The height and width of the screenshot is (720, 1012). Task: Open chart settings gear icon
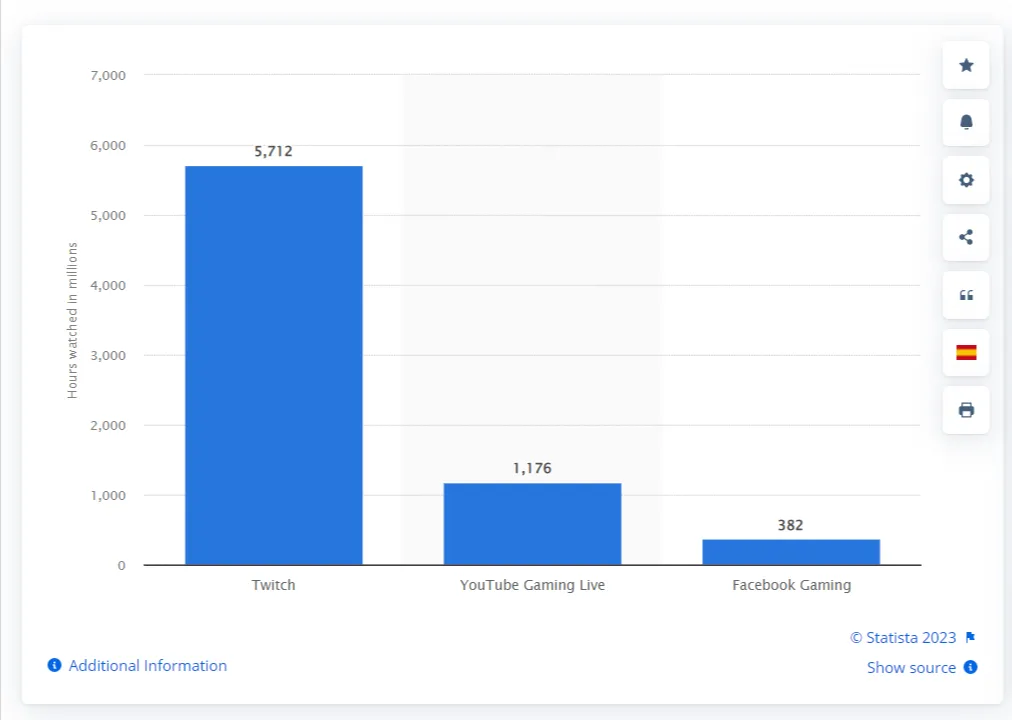point(966,180)
